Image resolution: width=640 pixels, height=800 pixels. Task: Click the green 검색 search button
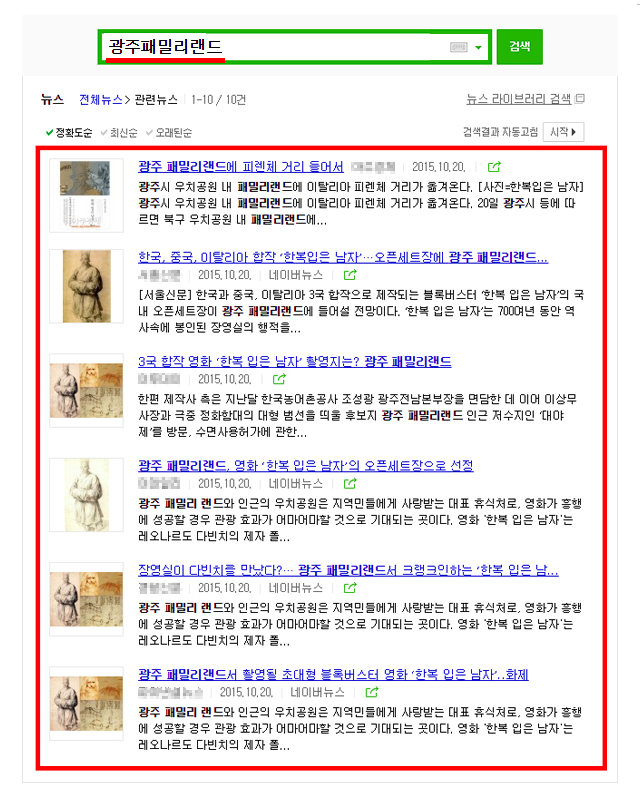520,46
